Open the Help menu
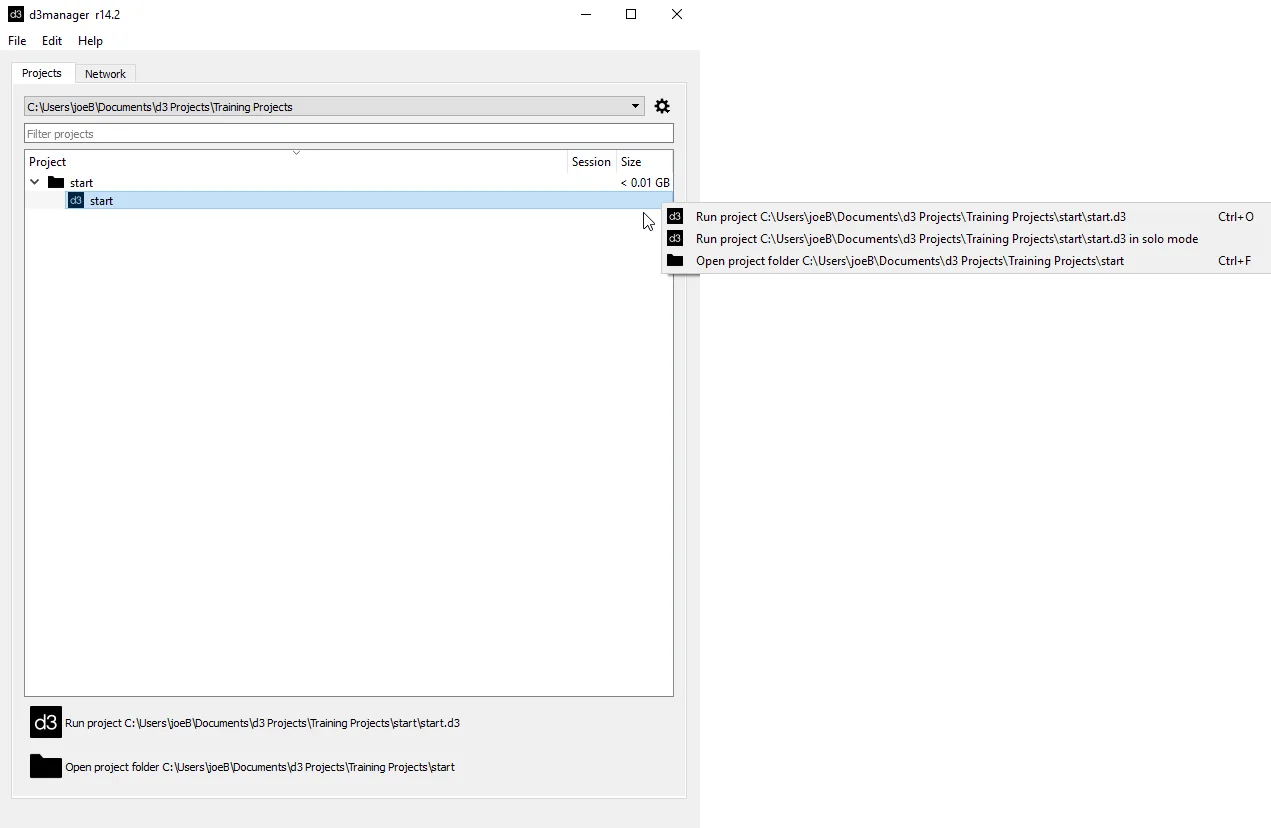Image resolution: width=1271 pixels, height=828 pixels. click(x=90, y=41)
